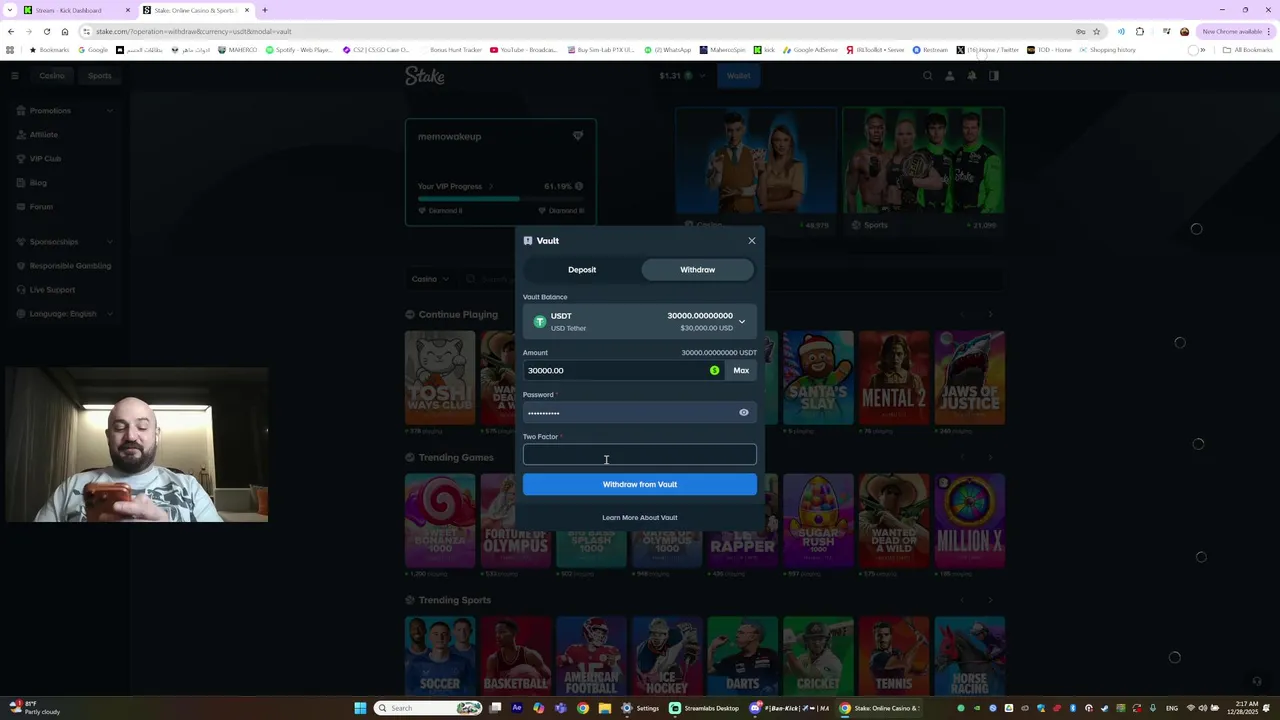Open notifications bell icon
The image size is (1280, 720).
971,76
